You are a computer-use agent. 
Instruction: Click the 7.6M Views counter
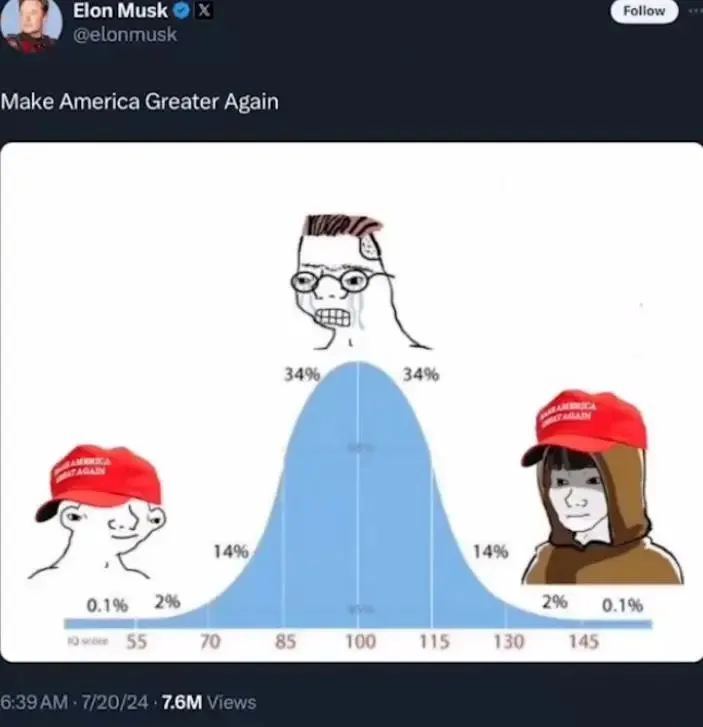209,702
